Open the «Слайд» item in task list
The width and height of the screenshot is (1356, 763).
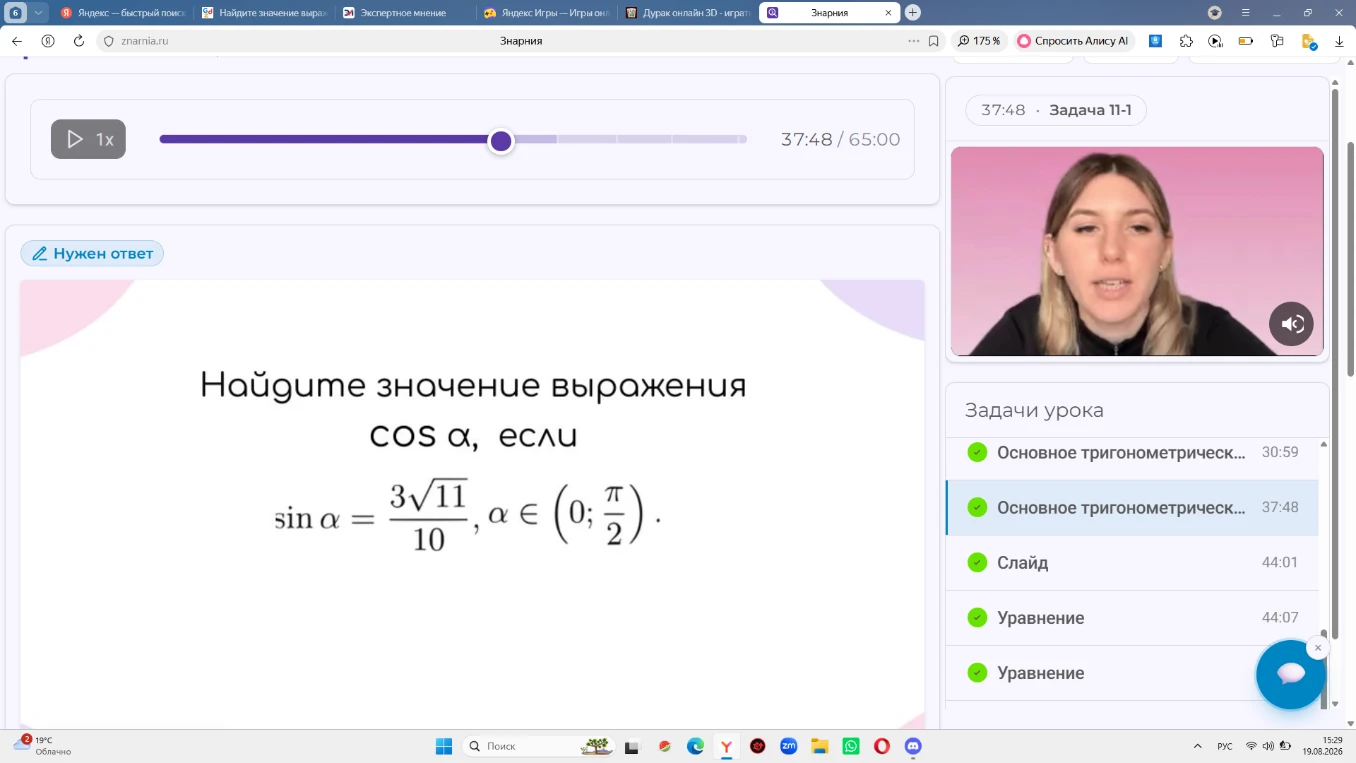point(1132,563)
